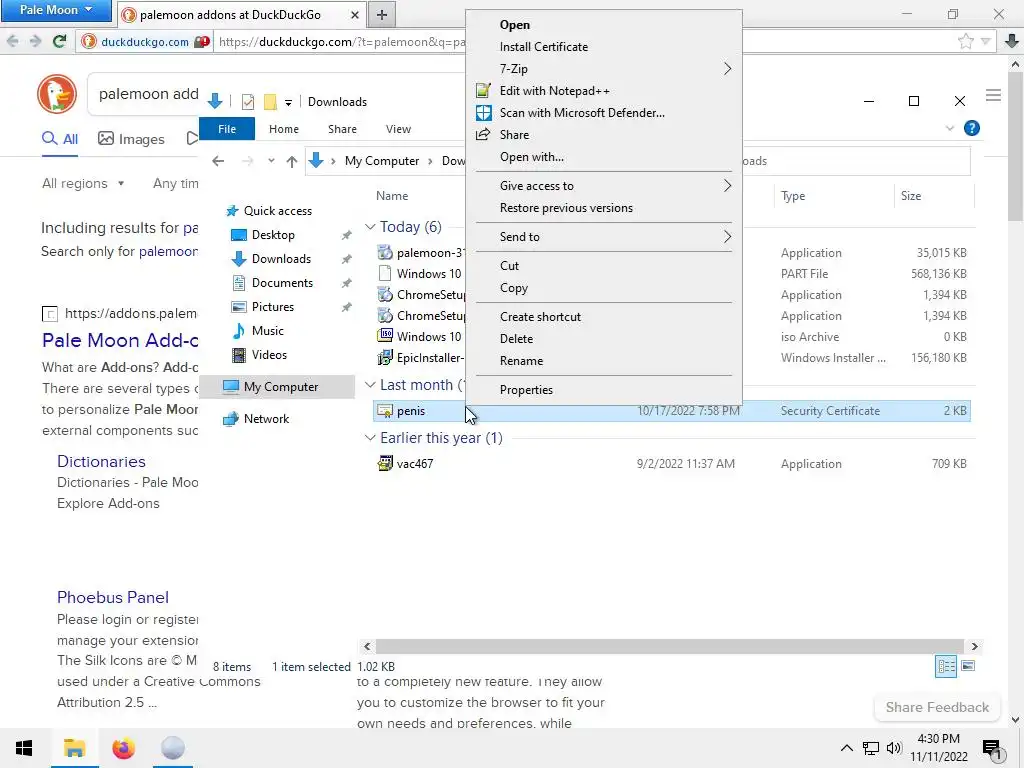The width and height of the screenshot is (1024, 768).
Task: Open Properties from the context menu
Action: coord(526,390)
